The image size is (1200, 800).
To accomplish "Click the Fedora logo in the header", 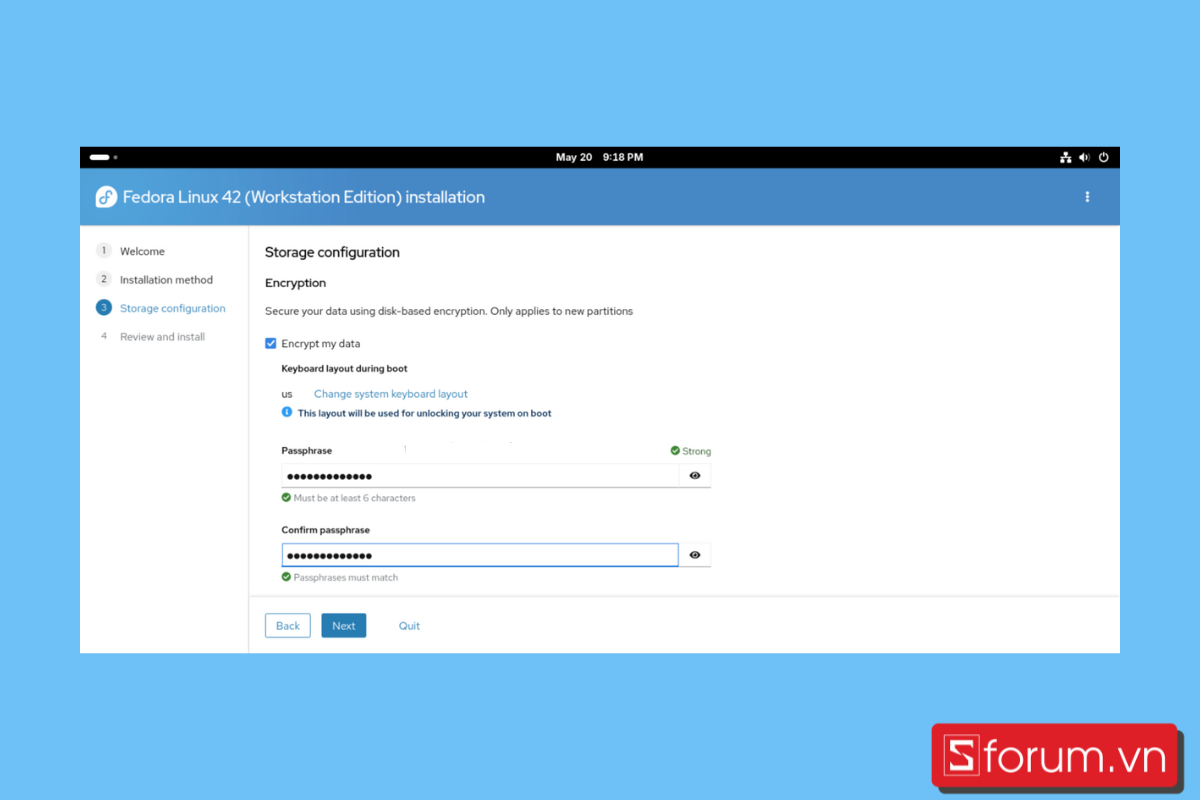I will tap(106, 197).
